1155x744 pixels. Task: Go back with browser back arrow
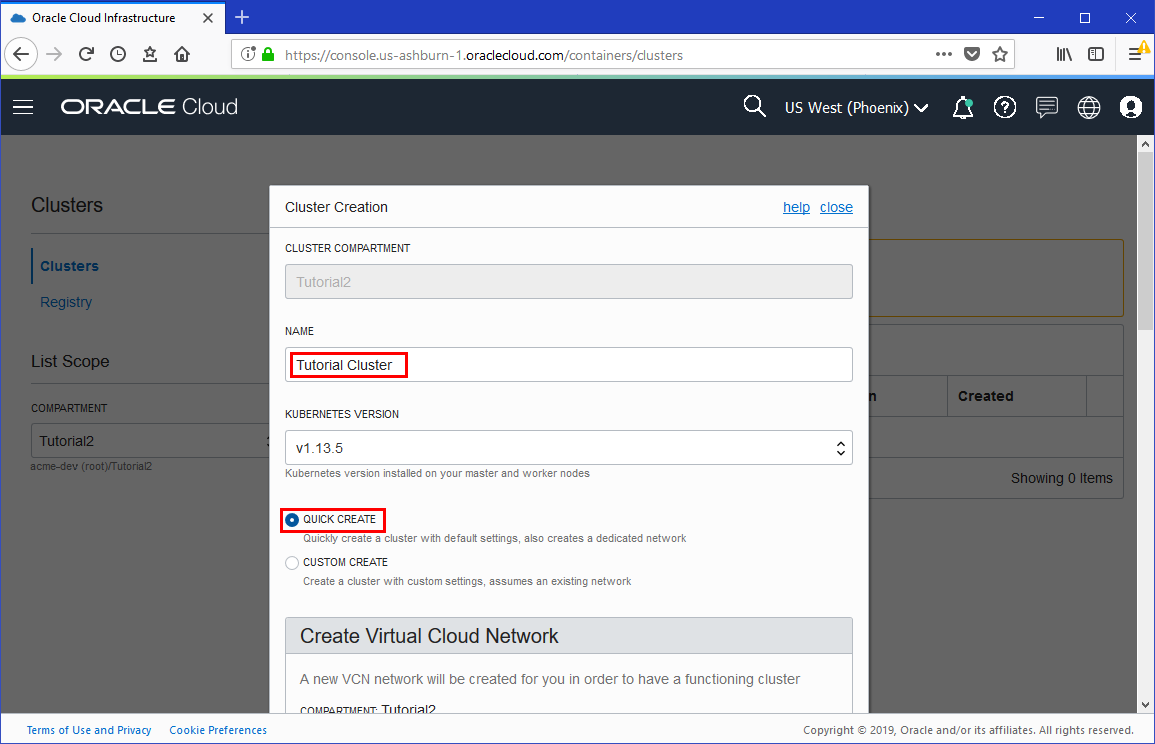click(21, 55)
